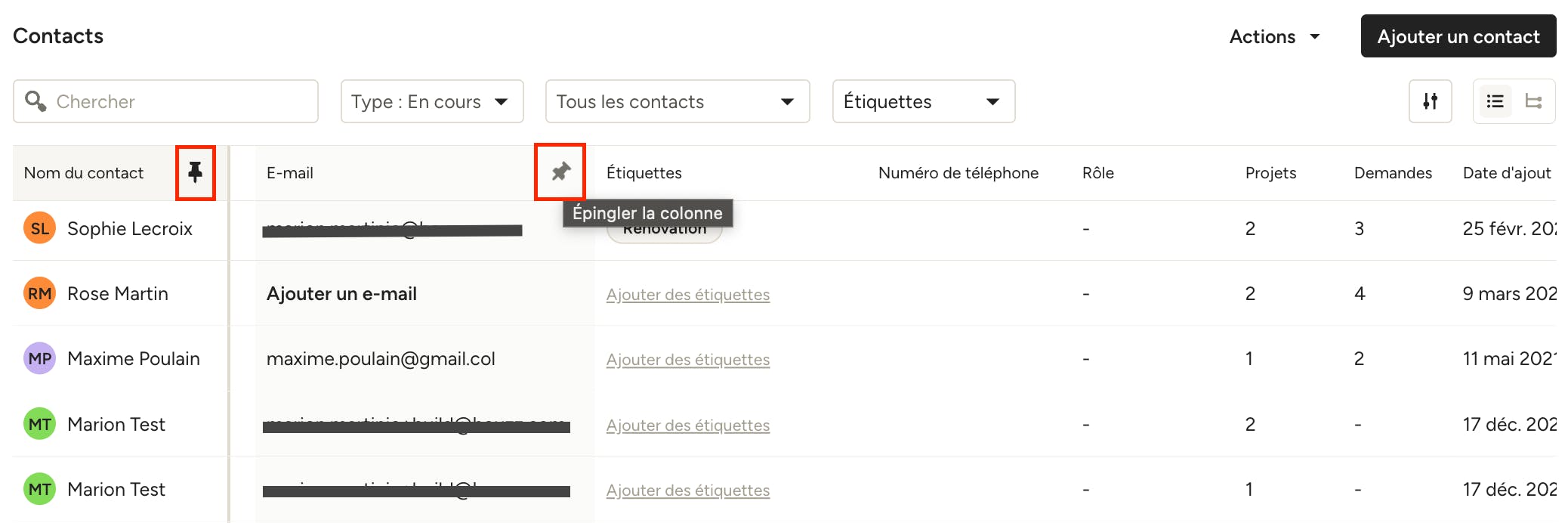Open Maxime Poulain MP avatar
The width and height of the screenshot is (1568, 523).
[40, 358]
